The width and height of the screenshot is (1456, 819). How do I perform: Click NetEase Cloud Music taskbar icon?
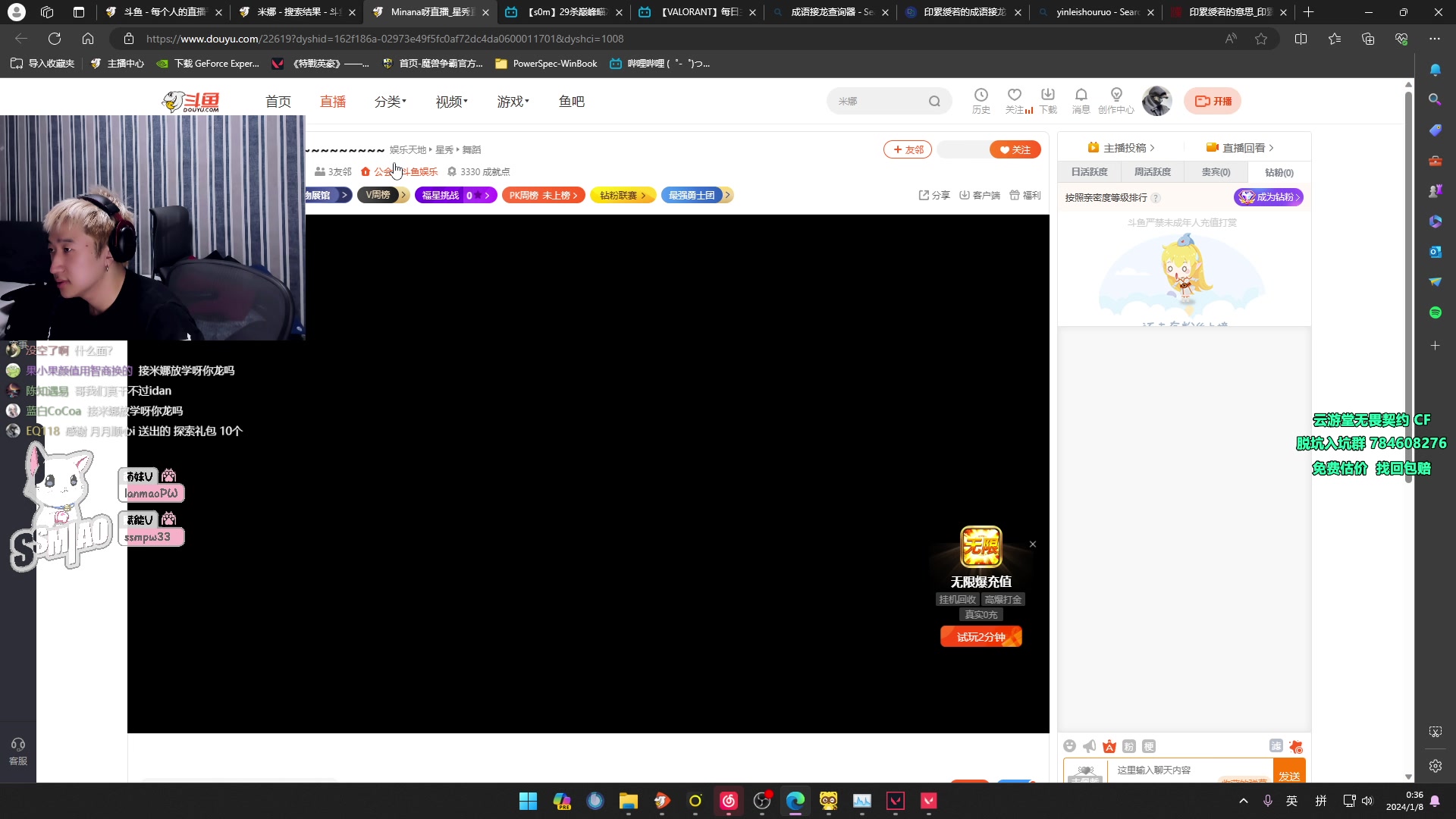728,801
